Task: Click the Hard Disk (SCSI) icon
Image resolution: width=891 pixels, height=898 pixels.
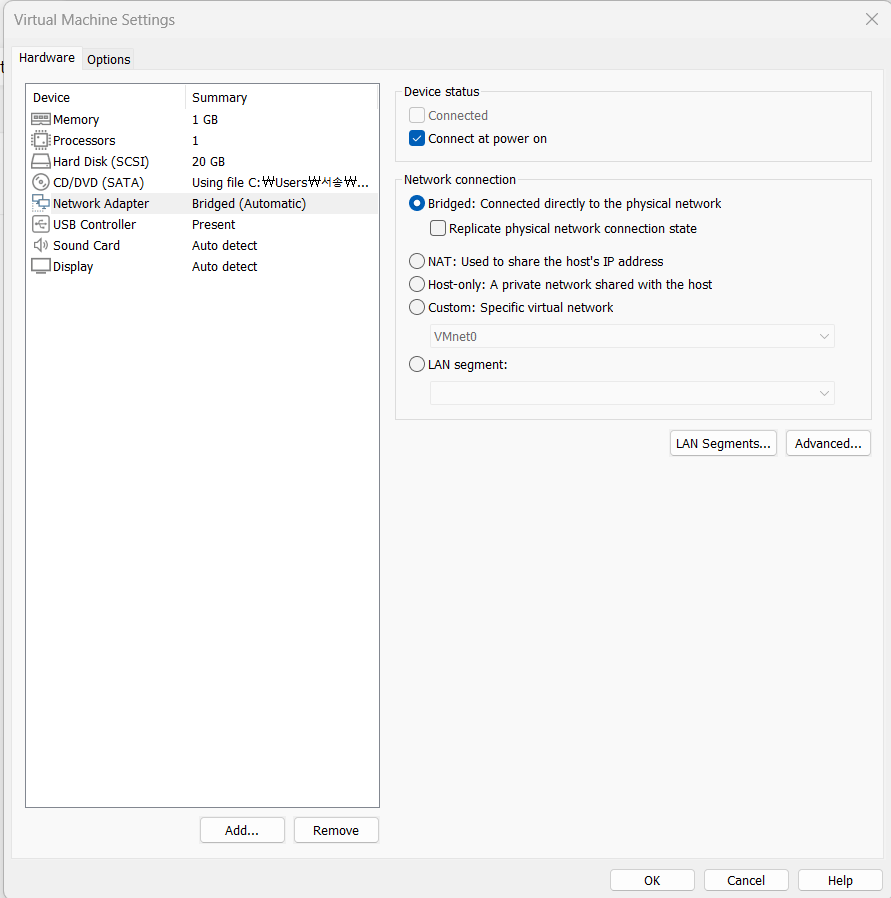Action: [41, 162]
